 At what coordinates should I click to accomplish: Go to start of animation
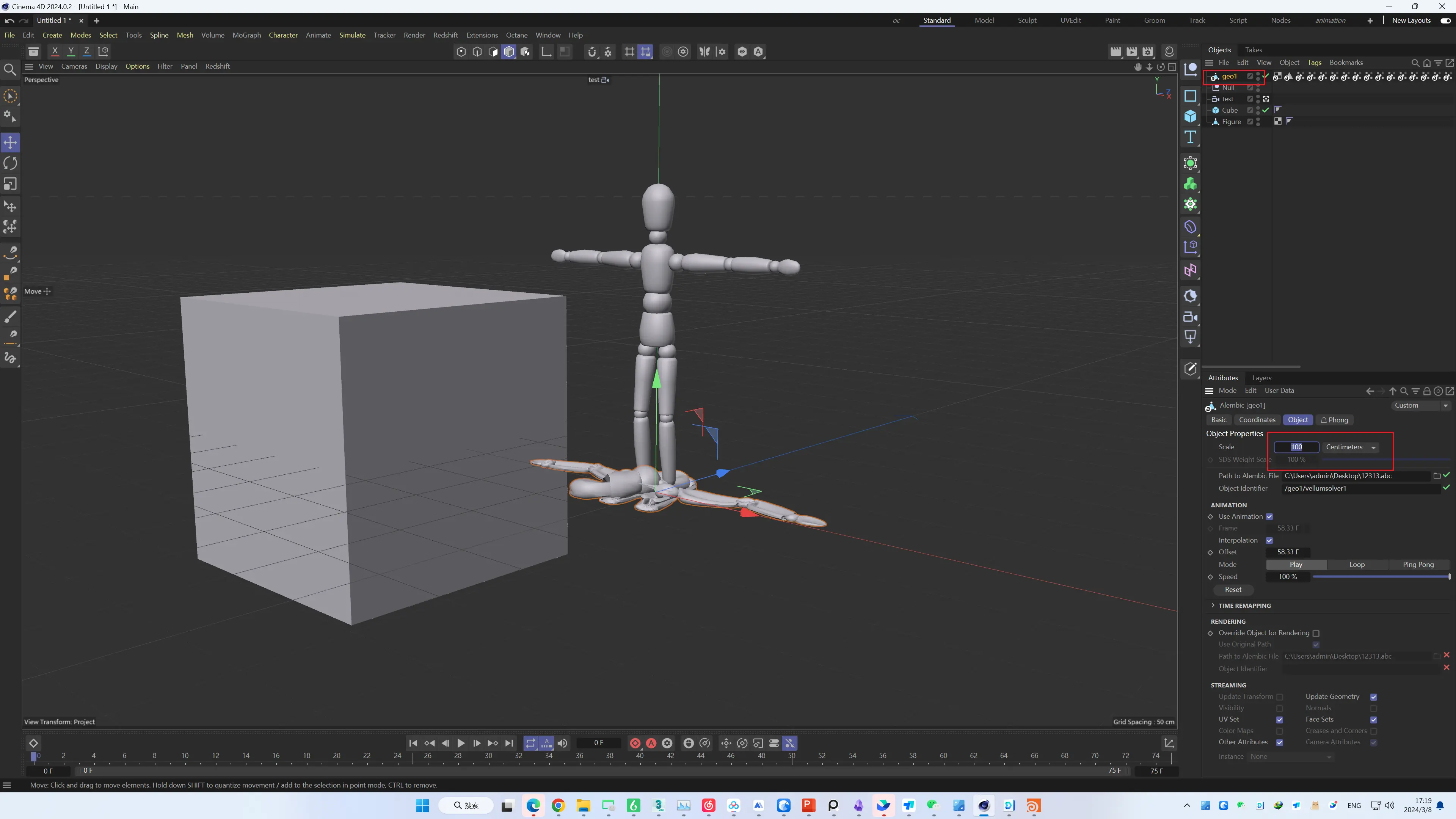[413, 743]
